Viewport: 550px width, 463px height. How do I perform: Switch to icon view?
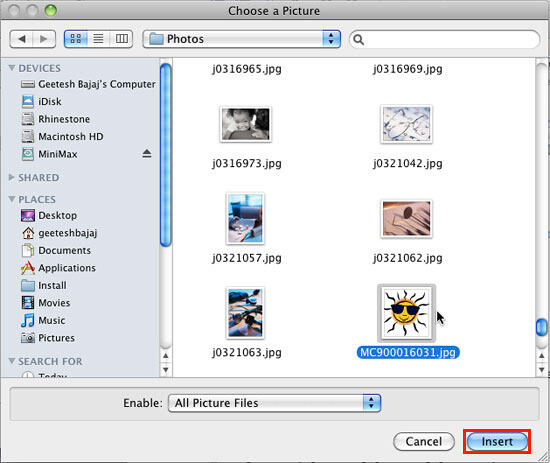76,39
